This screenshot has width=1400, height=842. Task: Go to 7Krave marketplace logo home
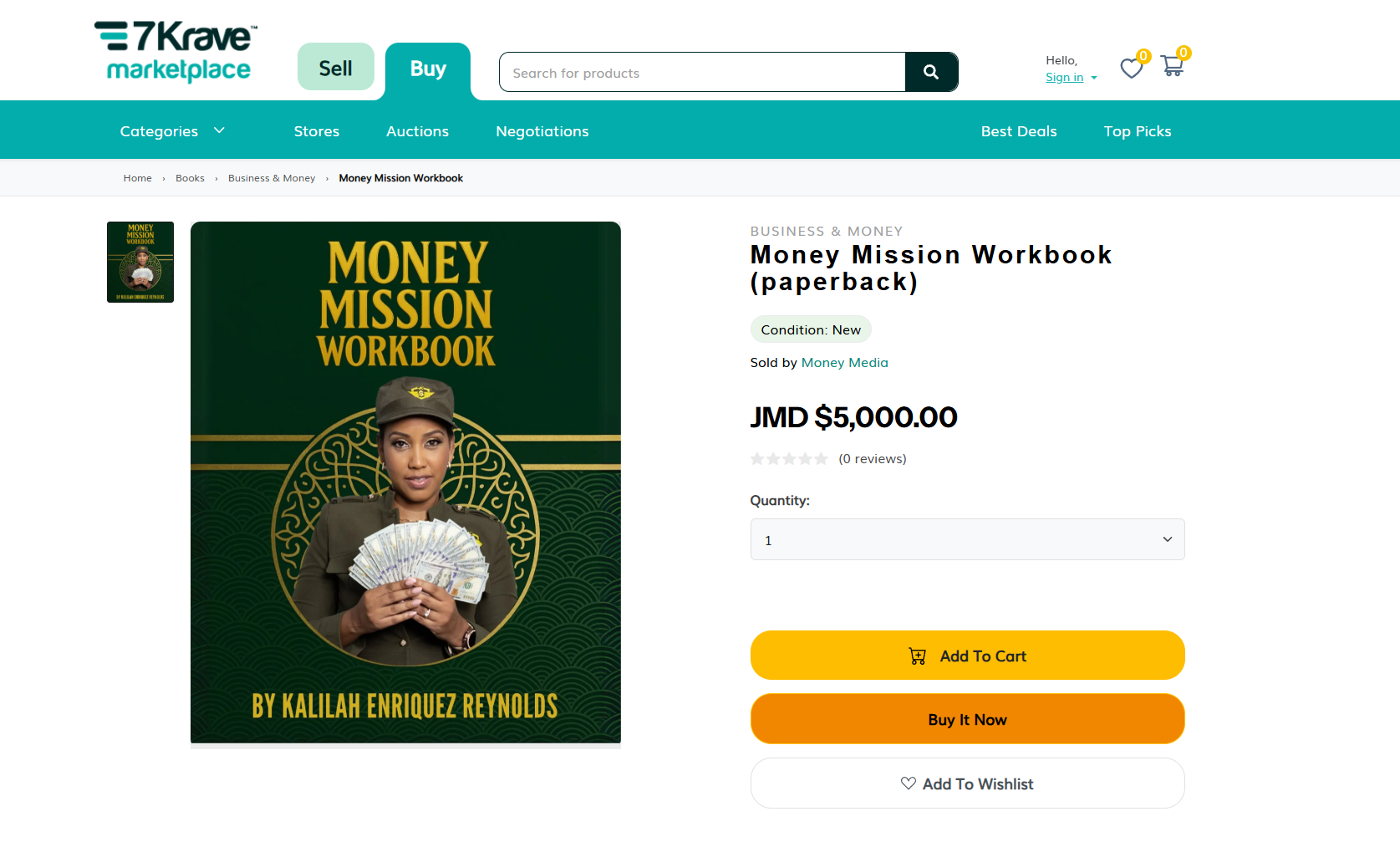[176, 52]
